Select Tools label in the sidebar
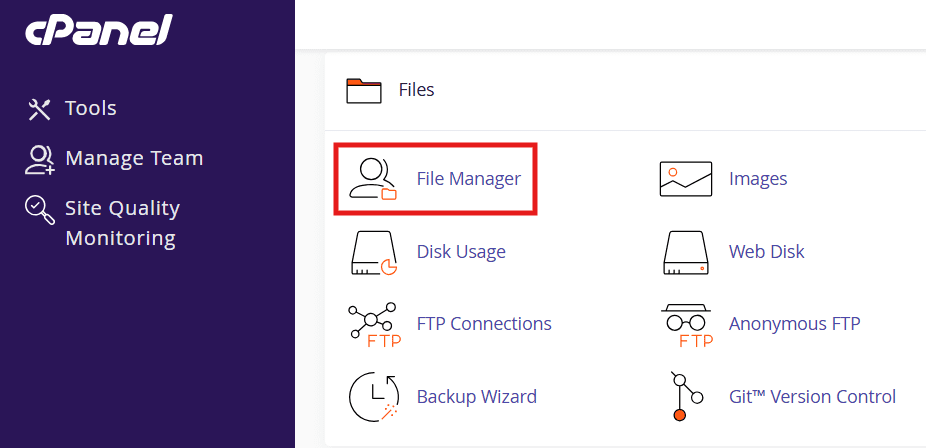This screenshot has height=448, width=926. click(x=91, y=108)
